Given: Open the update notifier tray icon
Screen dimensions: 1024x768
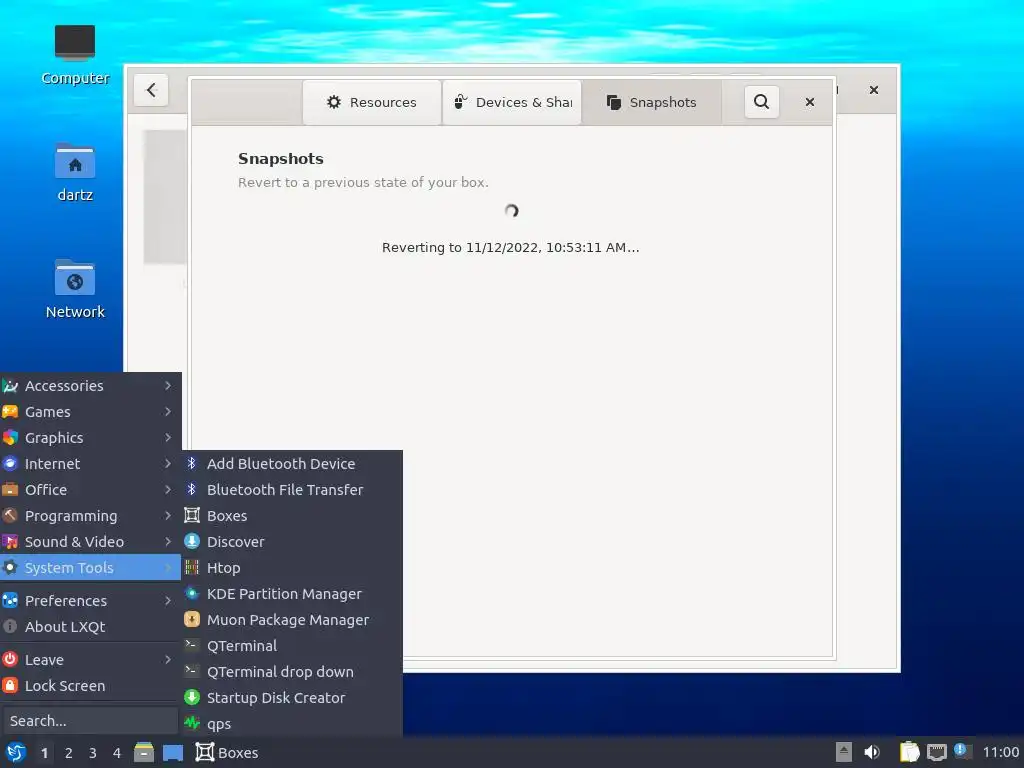Looking at the screenshot, I should (961, 750).
